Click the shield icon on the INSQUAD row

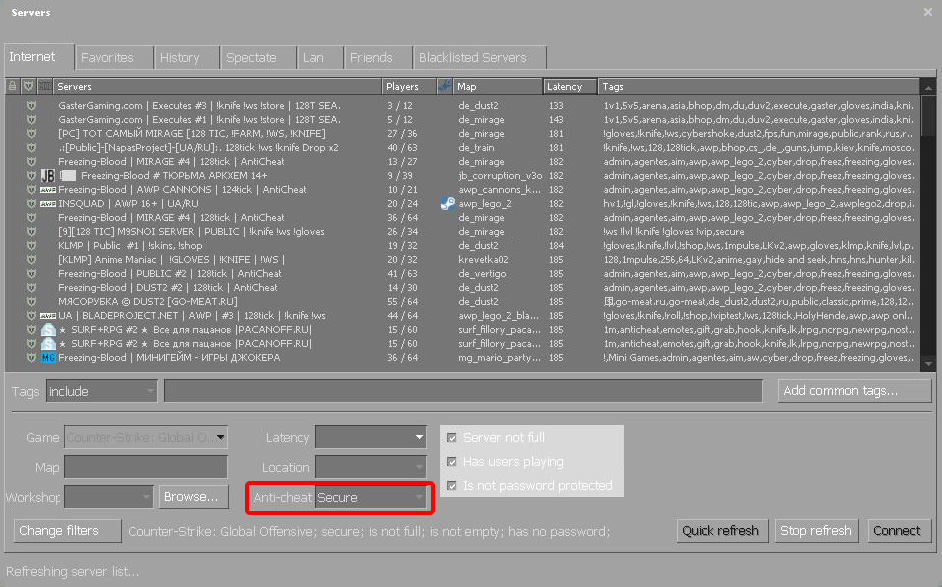point(31,204)
